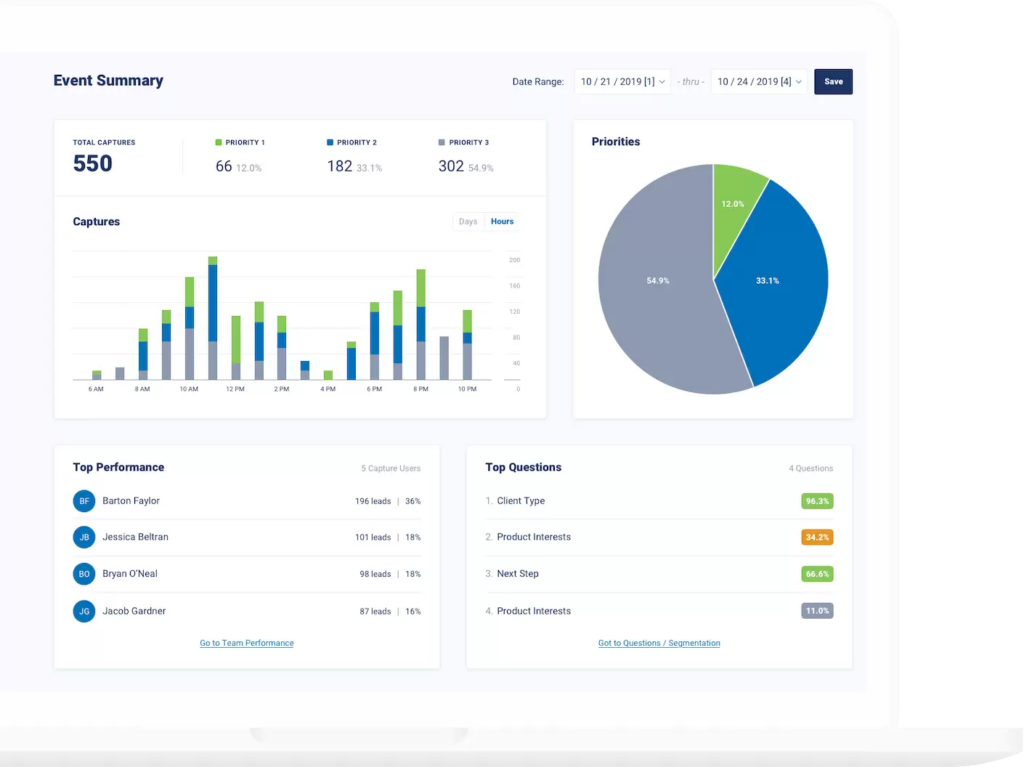Click the green Priority 1 legend square
Viewport: 1024px width, 767px height.
click(x=218, y=142)
